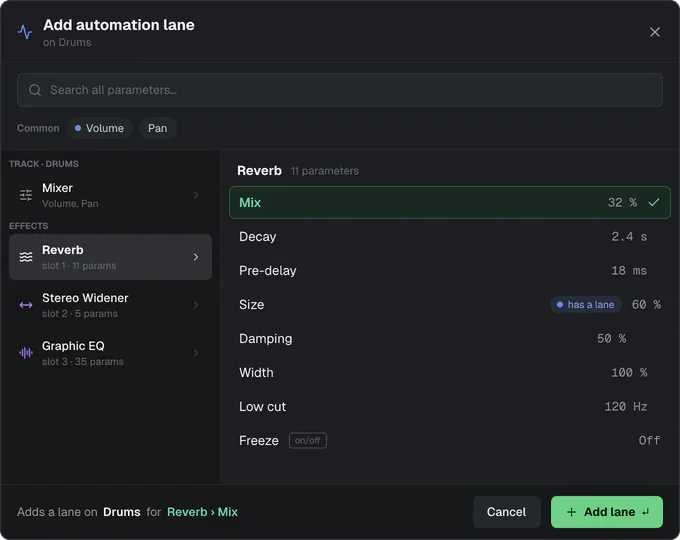680x540 pixels.
Task: Choose the Low cut parameter
Action: point(450,406)
